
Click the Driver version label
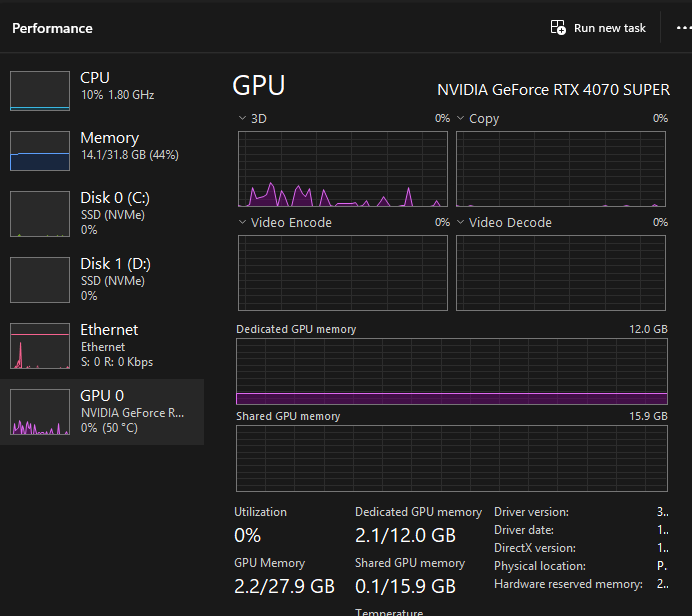tap(531, 512)
